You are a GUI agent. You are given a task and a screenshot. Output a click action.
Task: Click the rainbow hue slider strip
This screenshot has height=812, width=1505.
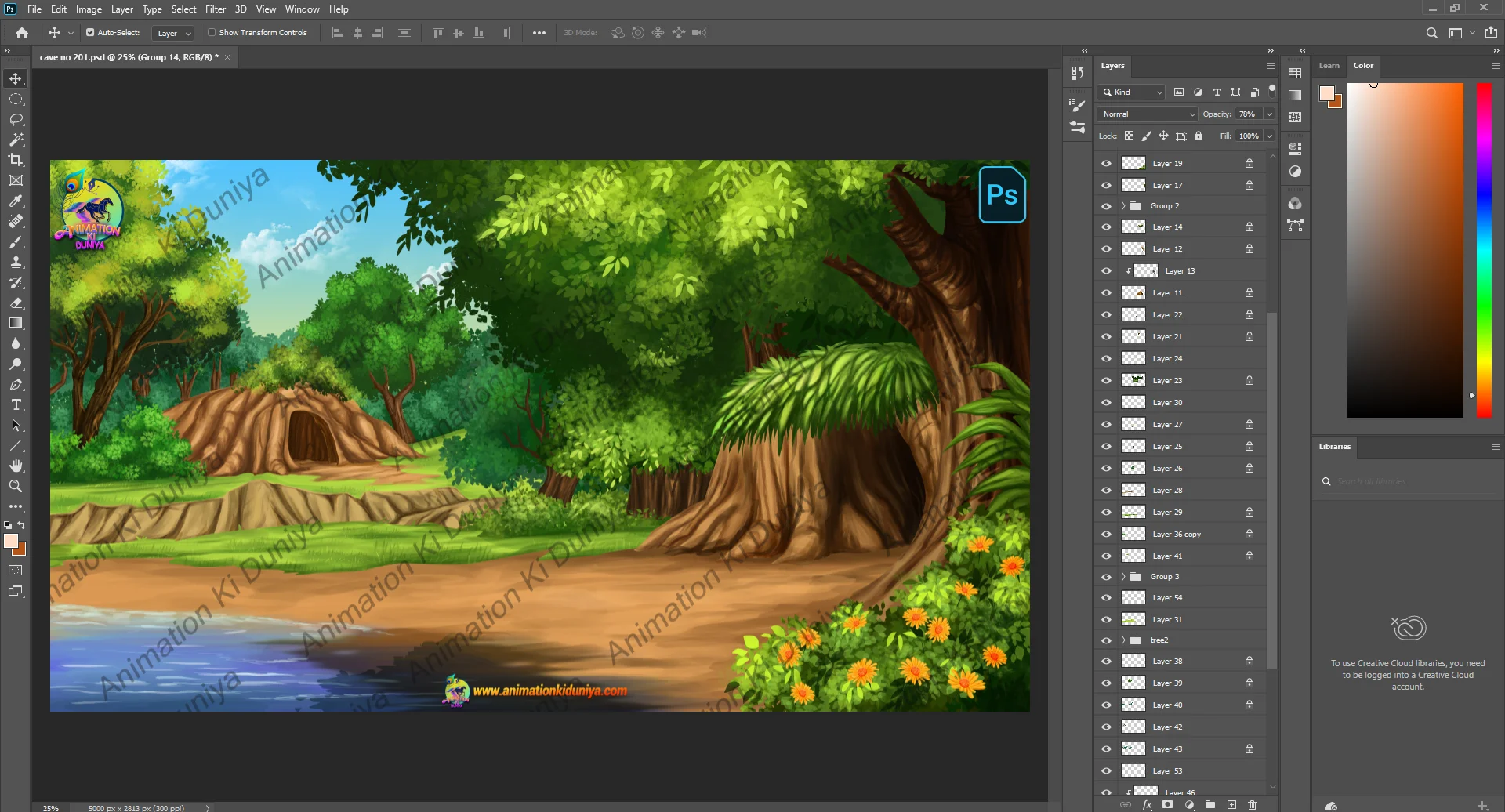coord(1484,251)
